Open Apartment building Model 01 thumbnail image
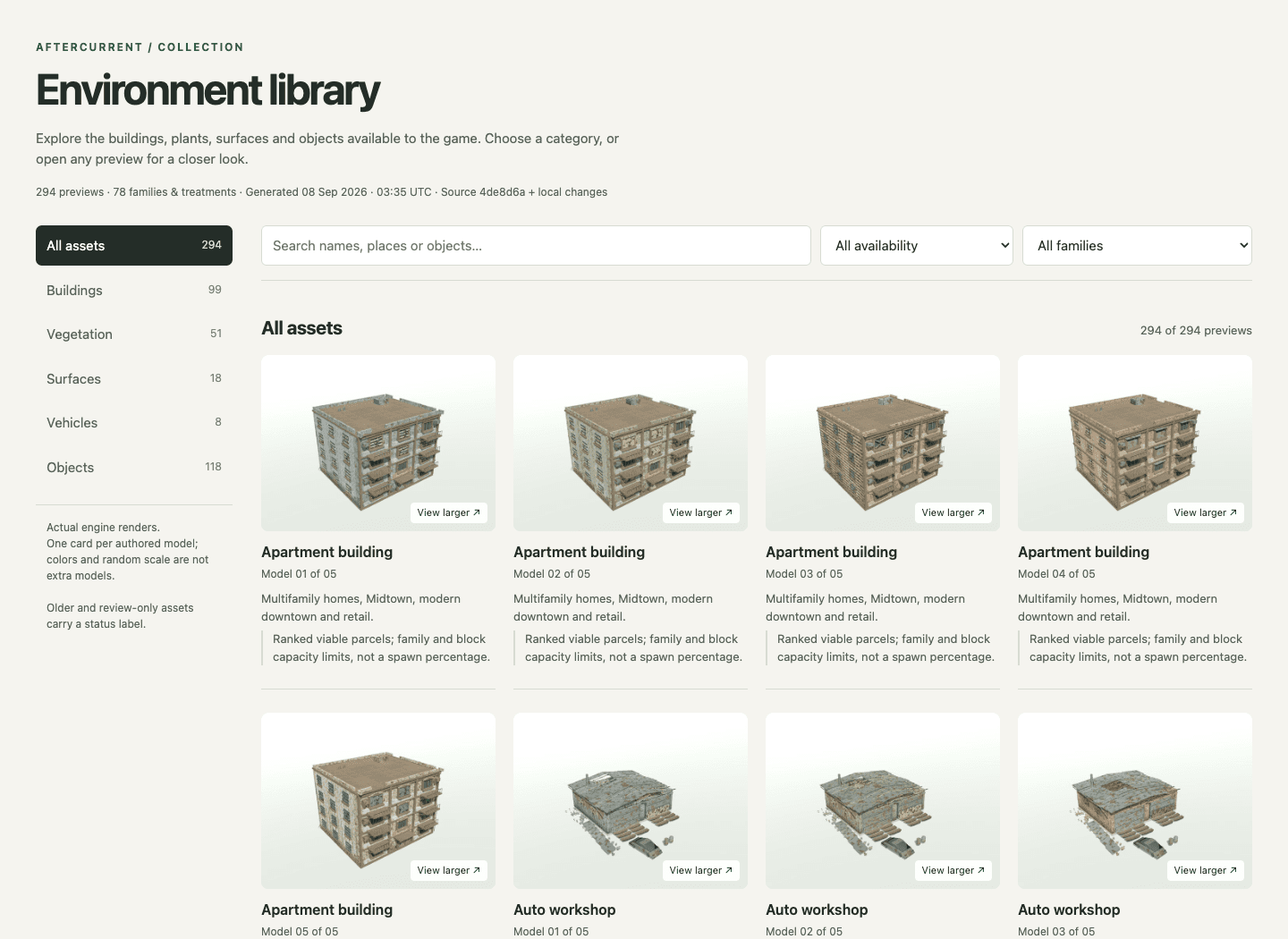1288x939 pixels. tap(378, 443)
